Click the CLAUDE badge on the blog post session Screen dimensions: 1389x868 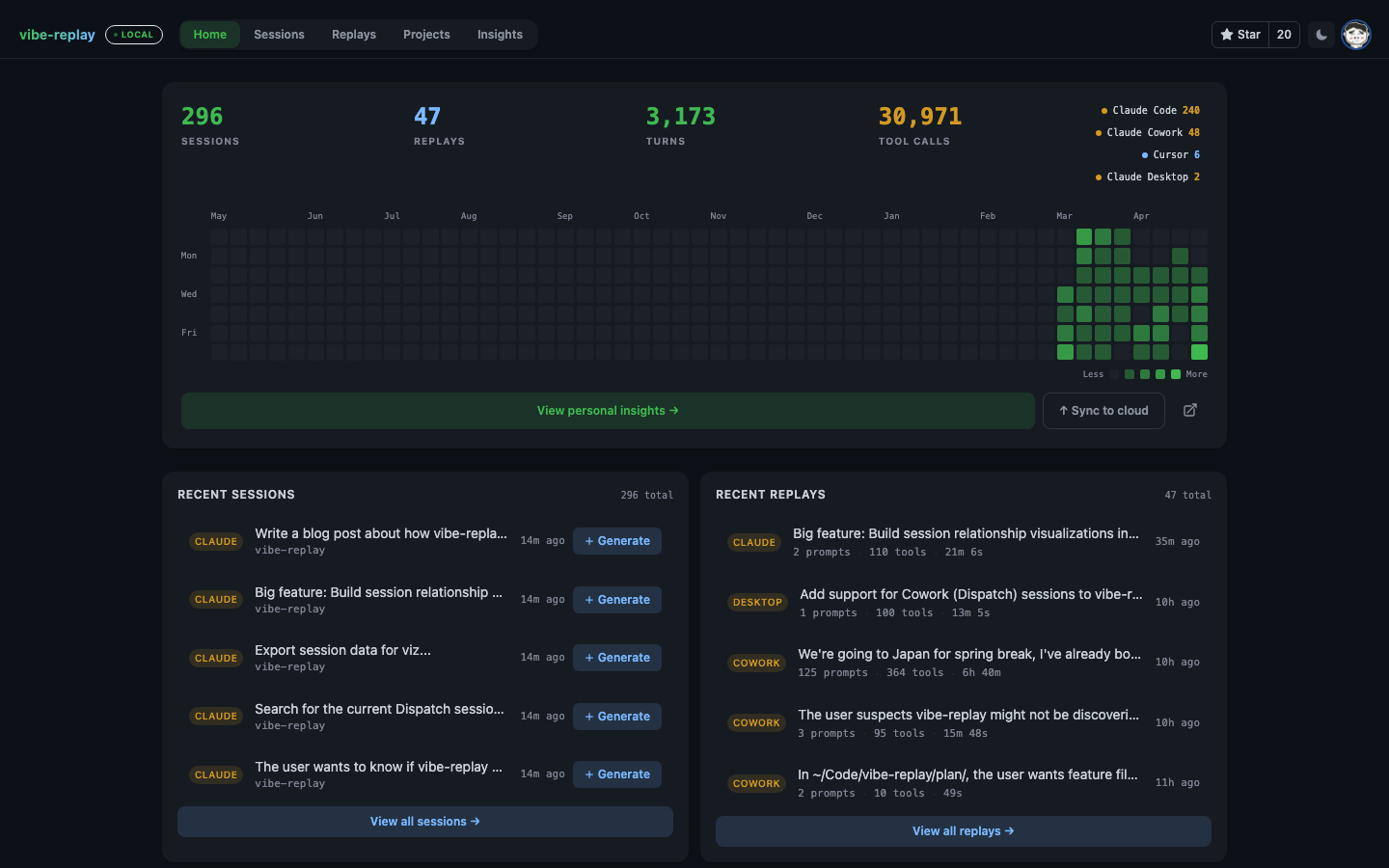pos(215,541)
